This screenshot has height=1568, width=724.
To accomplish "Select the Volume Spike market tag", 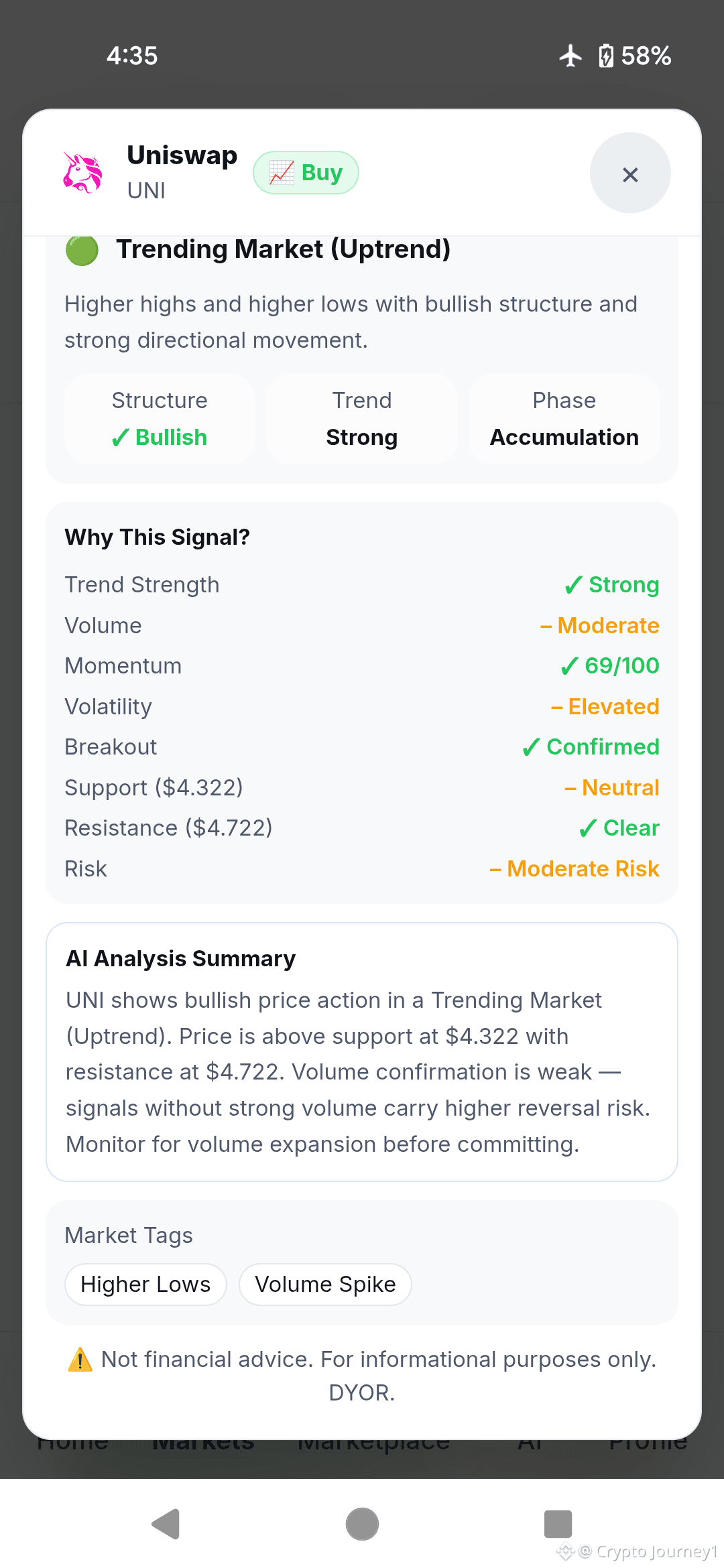I will (x=325, y=1285).
